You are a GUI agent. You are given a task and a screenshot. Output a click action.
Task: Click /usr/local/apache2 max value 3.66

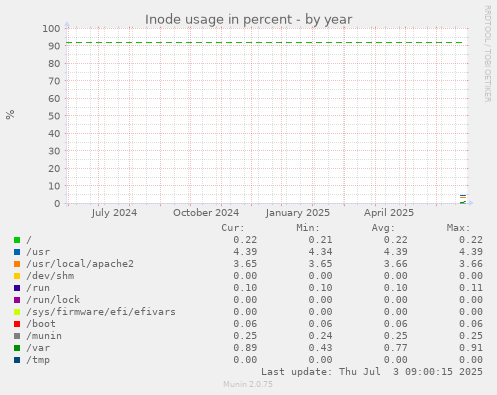(471, 264)
